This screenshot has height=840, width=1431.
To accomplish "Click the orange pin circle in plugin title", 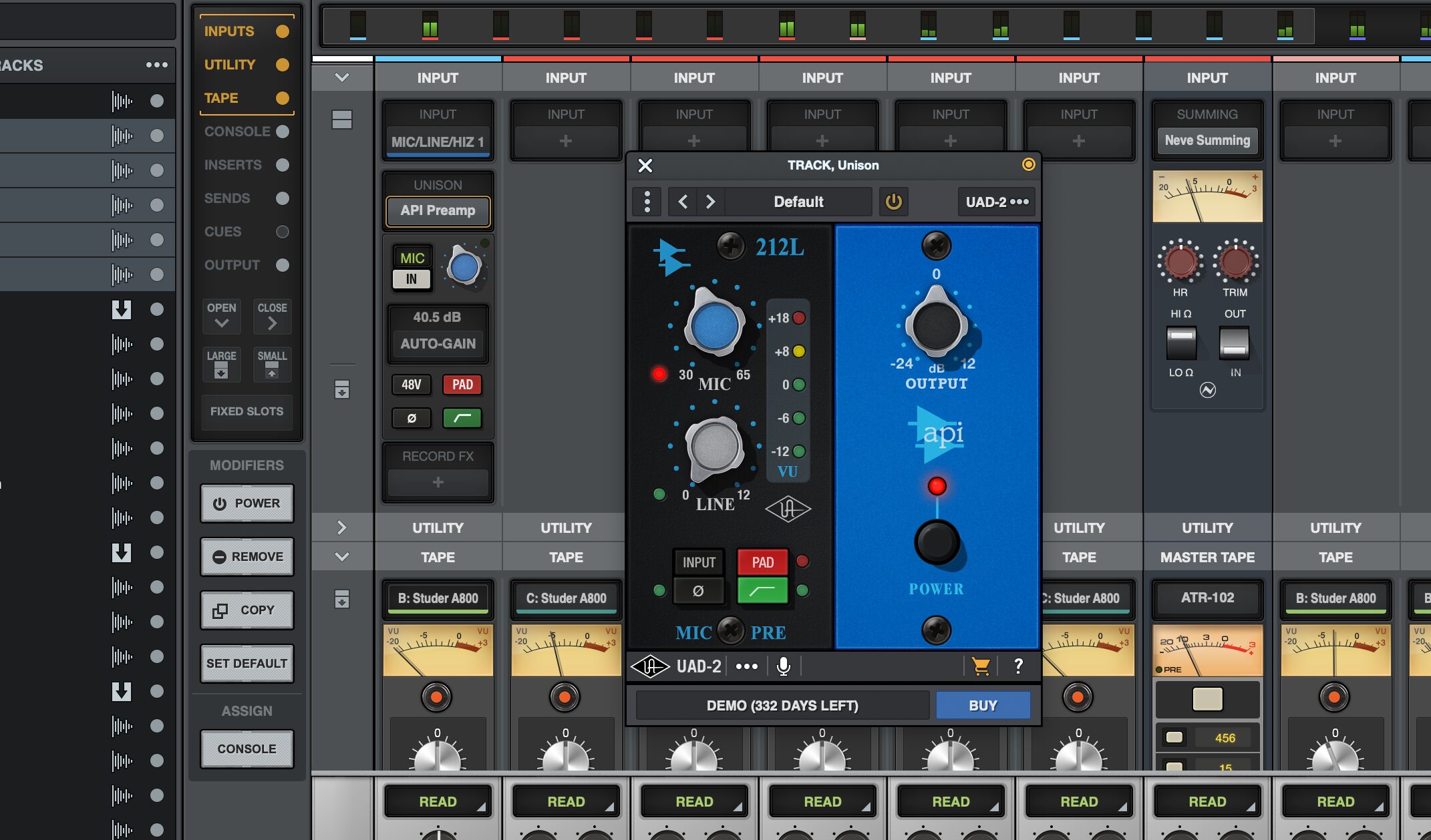I will [x=1028, y=164].
